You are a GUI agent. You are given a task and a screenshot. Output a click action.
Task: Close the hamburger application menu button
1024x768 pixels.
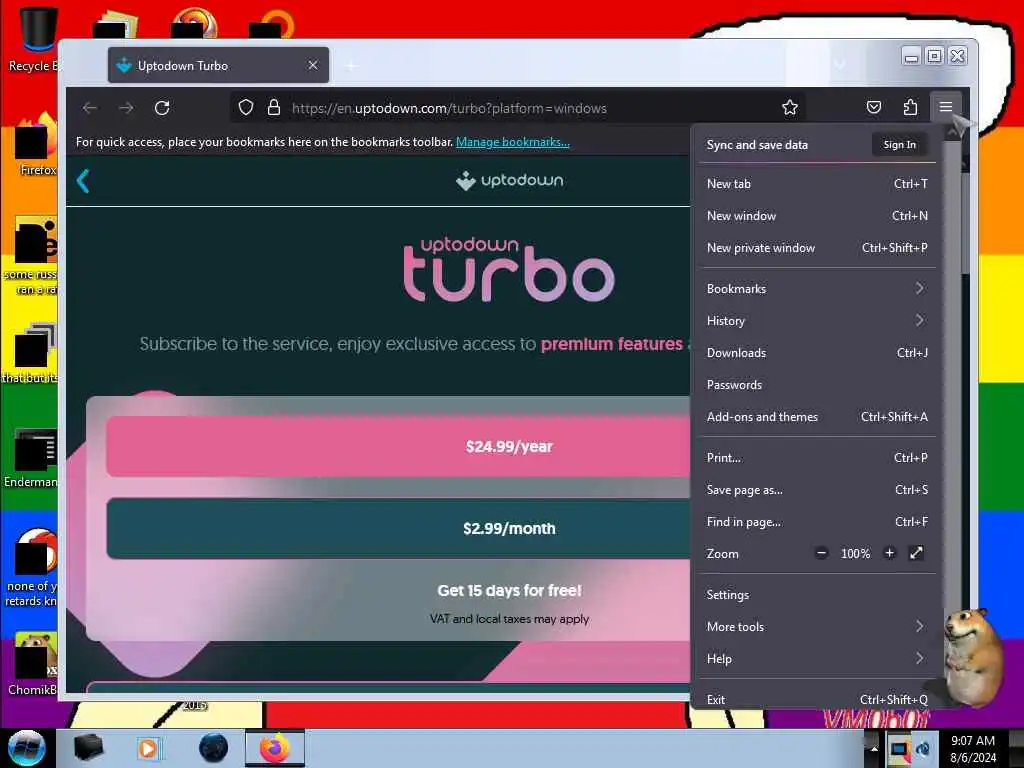[946, 107]
